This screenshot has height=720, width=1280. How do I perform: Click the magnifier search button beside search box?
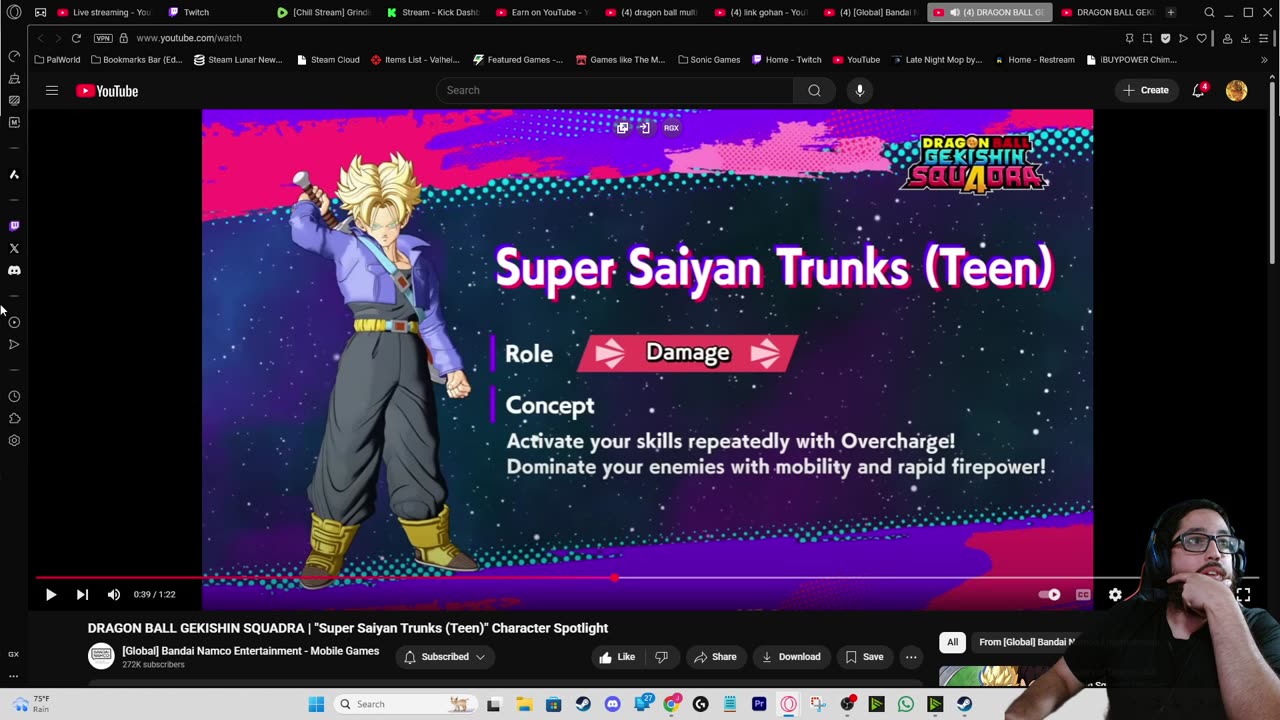814,90
